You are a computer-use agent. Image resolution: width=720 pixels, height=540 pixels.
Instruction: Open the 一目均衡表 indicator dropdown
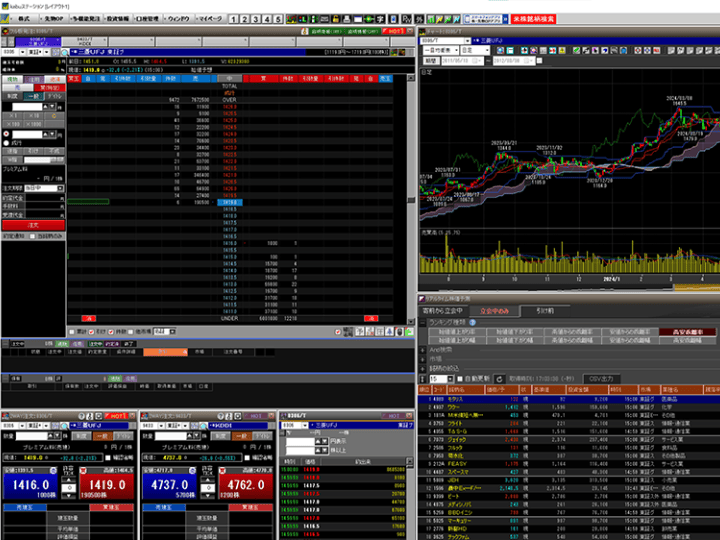[x=440, y=50]
